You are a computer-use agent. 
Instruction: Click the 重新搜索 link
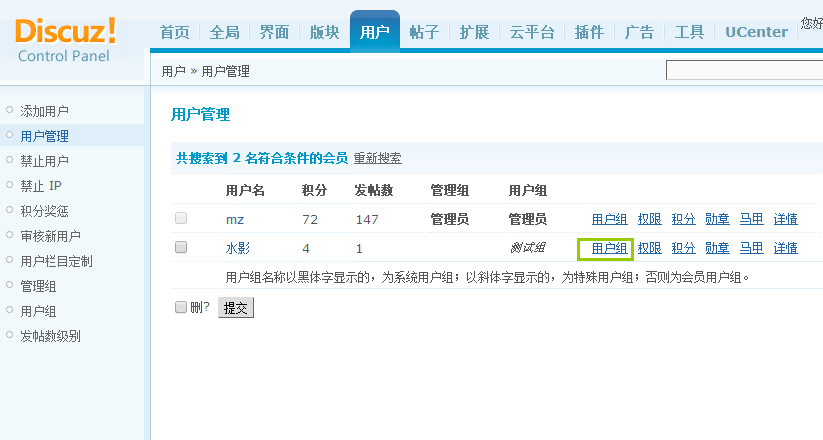(377, 158)
